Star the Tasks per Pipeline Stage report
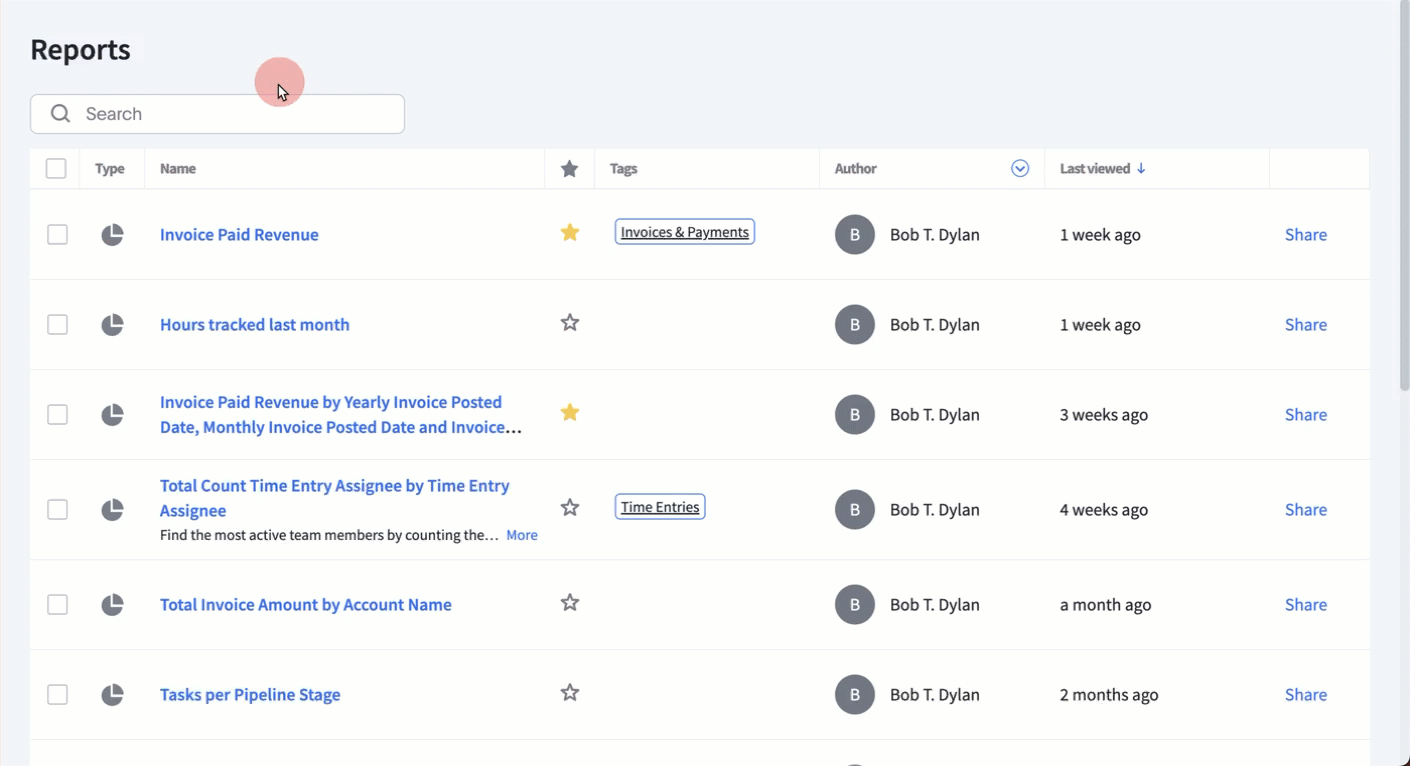 click(570, 693)
